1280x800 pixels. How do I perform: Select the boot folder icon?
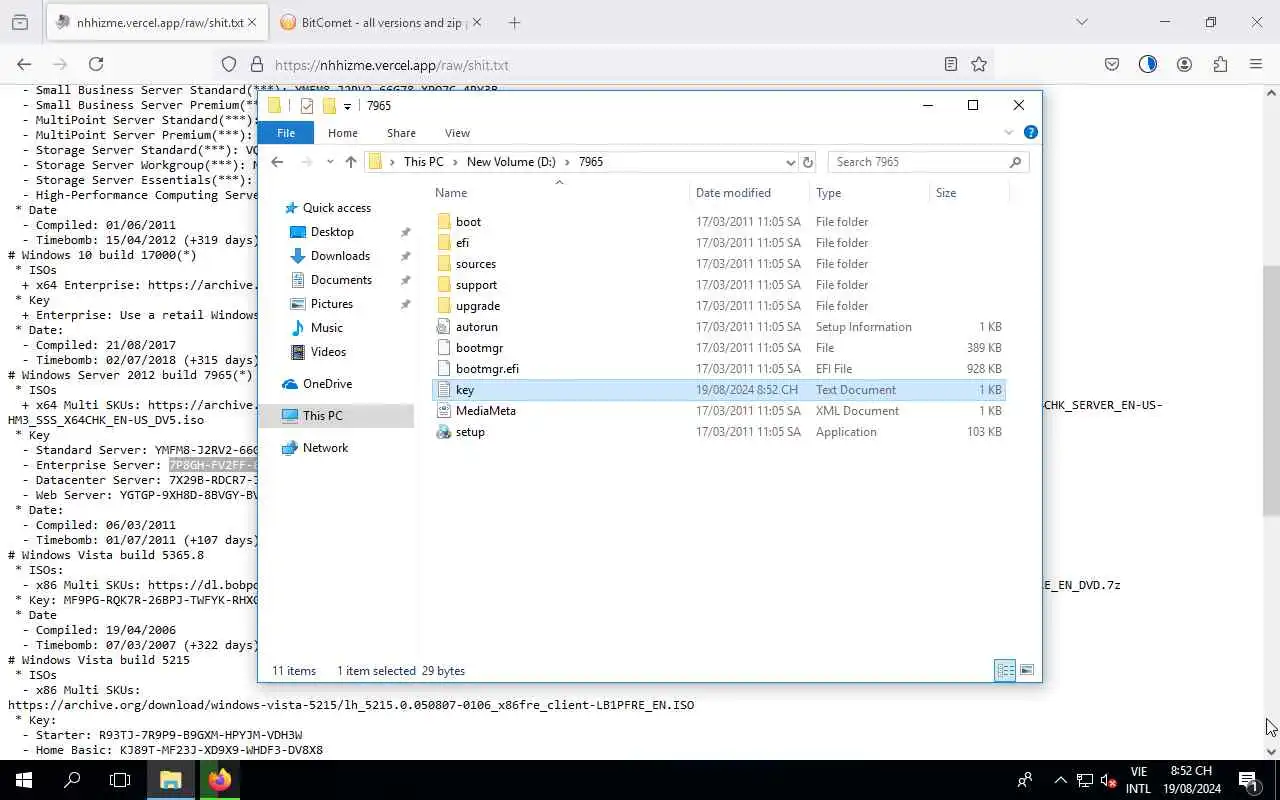[444, 222]
